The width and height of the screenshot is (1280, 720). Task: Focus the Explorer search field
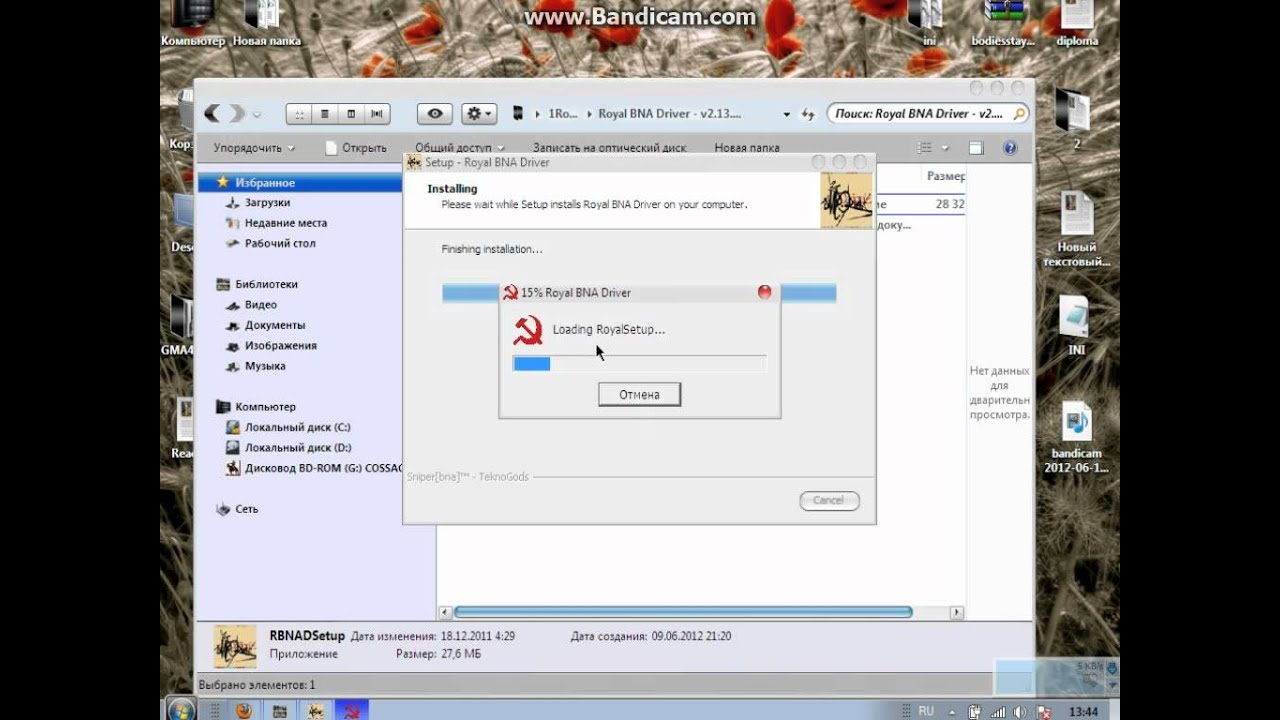[928, 114]
